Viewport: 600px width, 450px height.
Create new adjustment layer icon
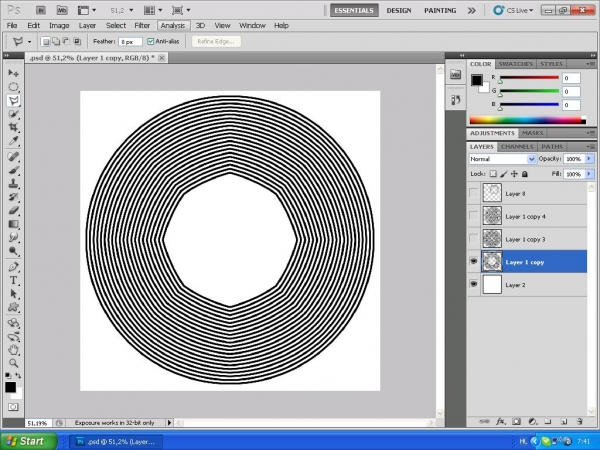(x=532, y=421)
